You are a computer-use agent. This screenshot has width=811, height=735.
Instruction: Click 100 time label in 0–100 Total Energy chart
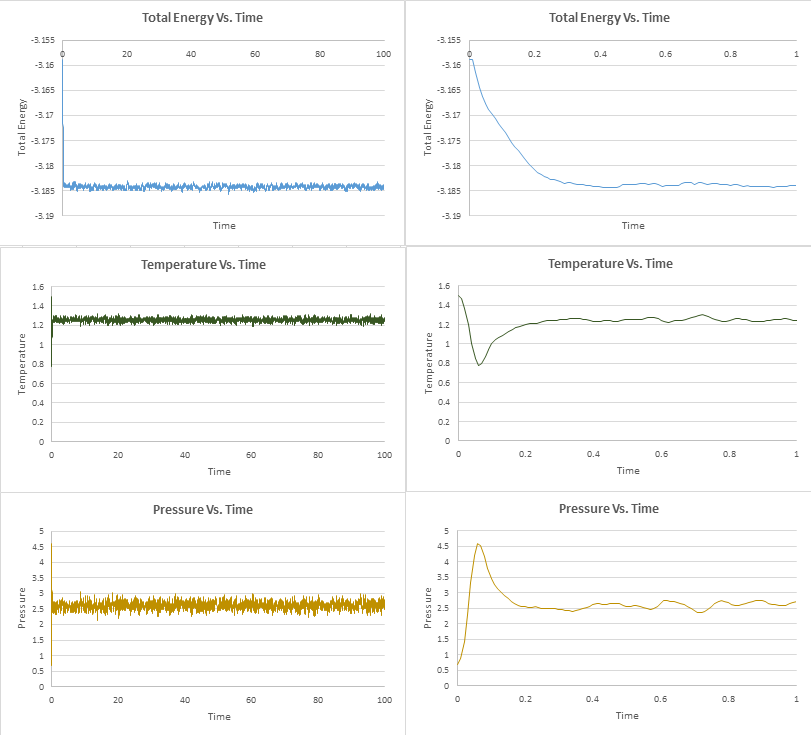[383, 54]
